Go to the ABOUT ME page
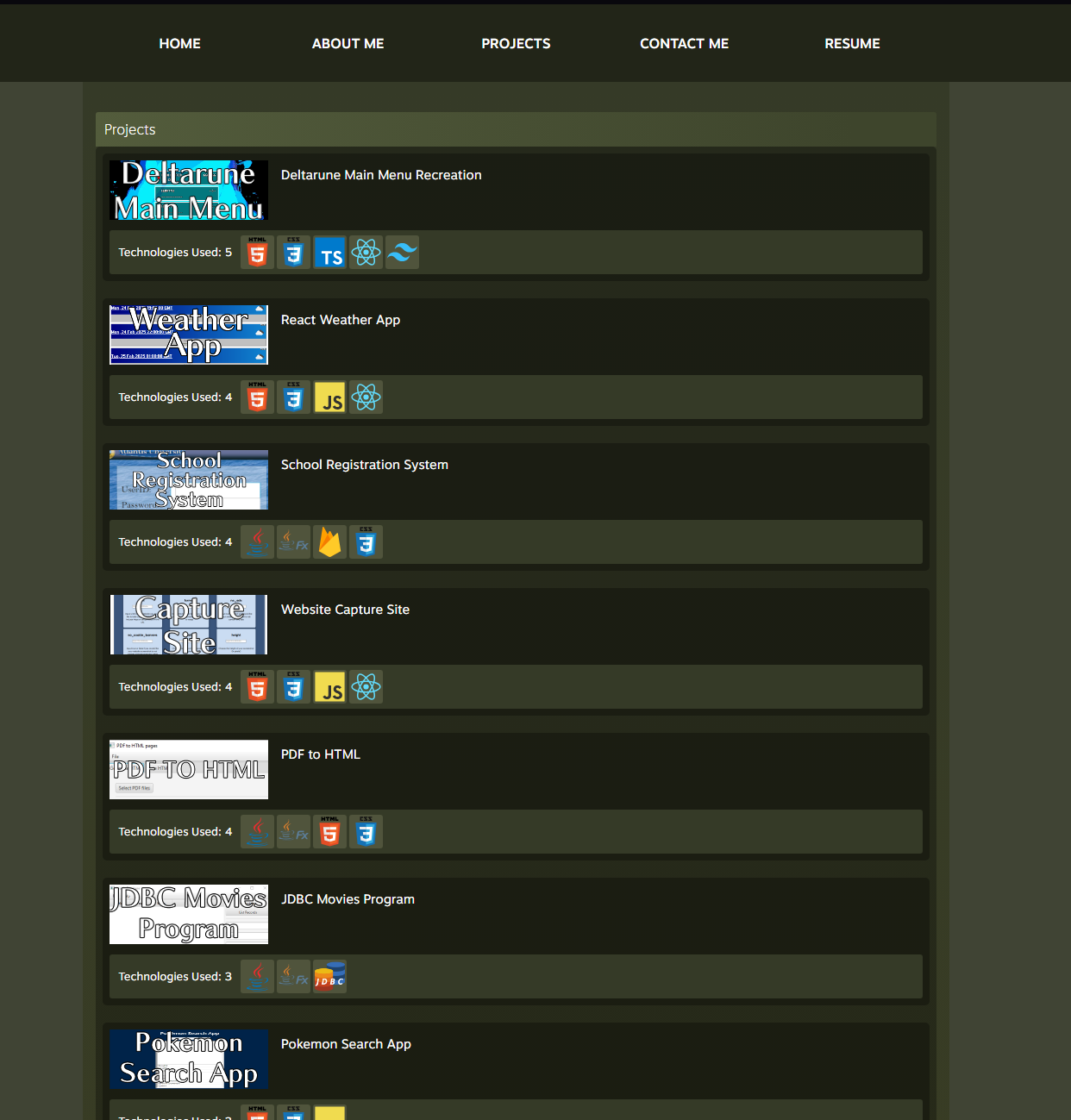 pos(348,43)
